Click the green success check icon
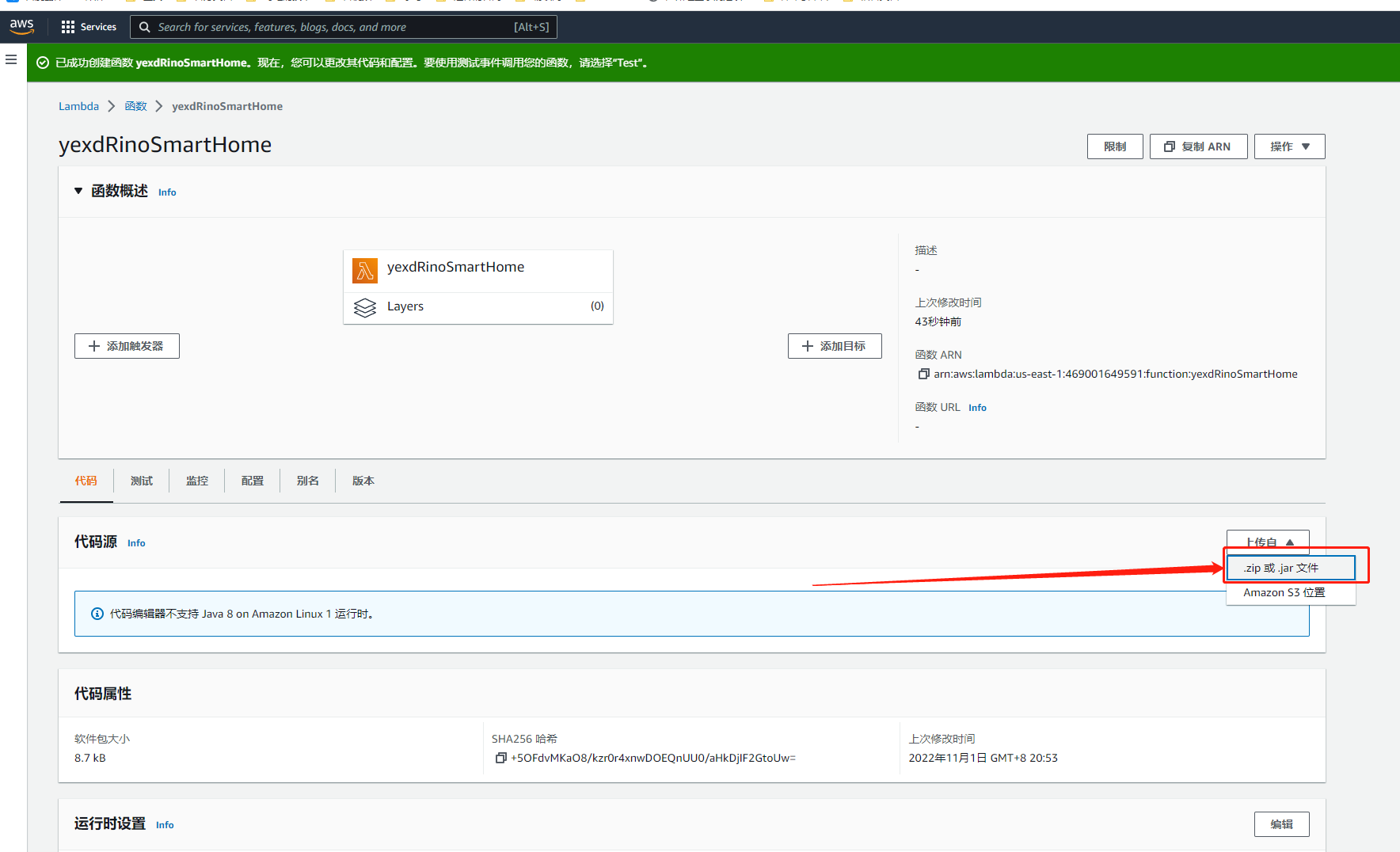Screen dimensions: 1400x852 [43, 63]
